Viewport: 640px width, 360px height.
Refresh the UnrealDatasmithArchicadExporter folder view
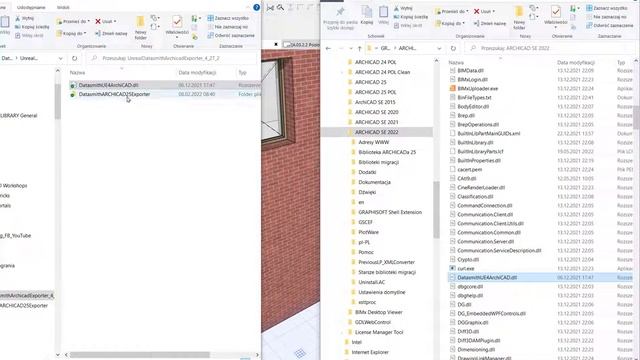coord(74,58)
